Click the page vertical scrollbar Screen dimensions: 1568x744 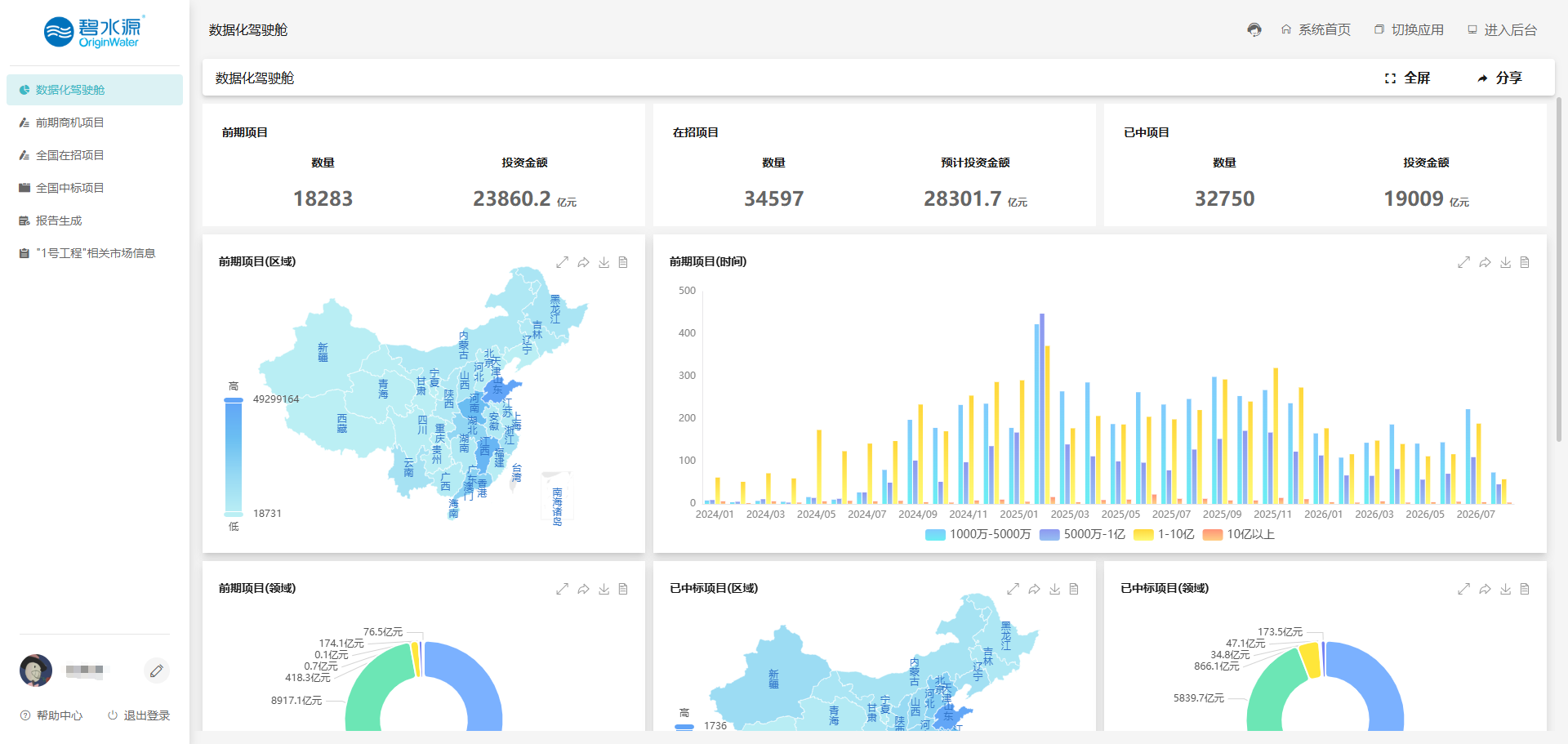pos(1558,270)
